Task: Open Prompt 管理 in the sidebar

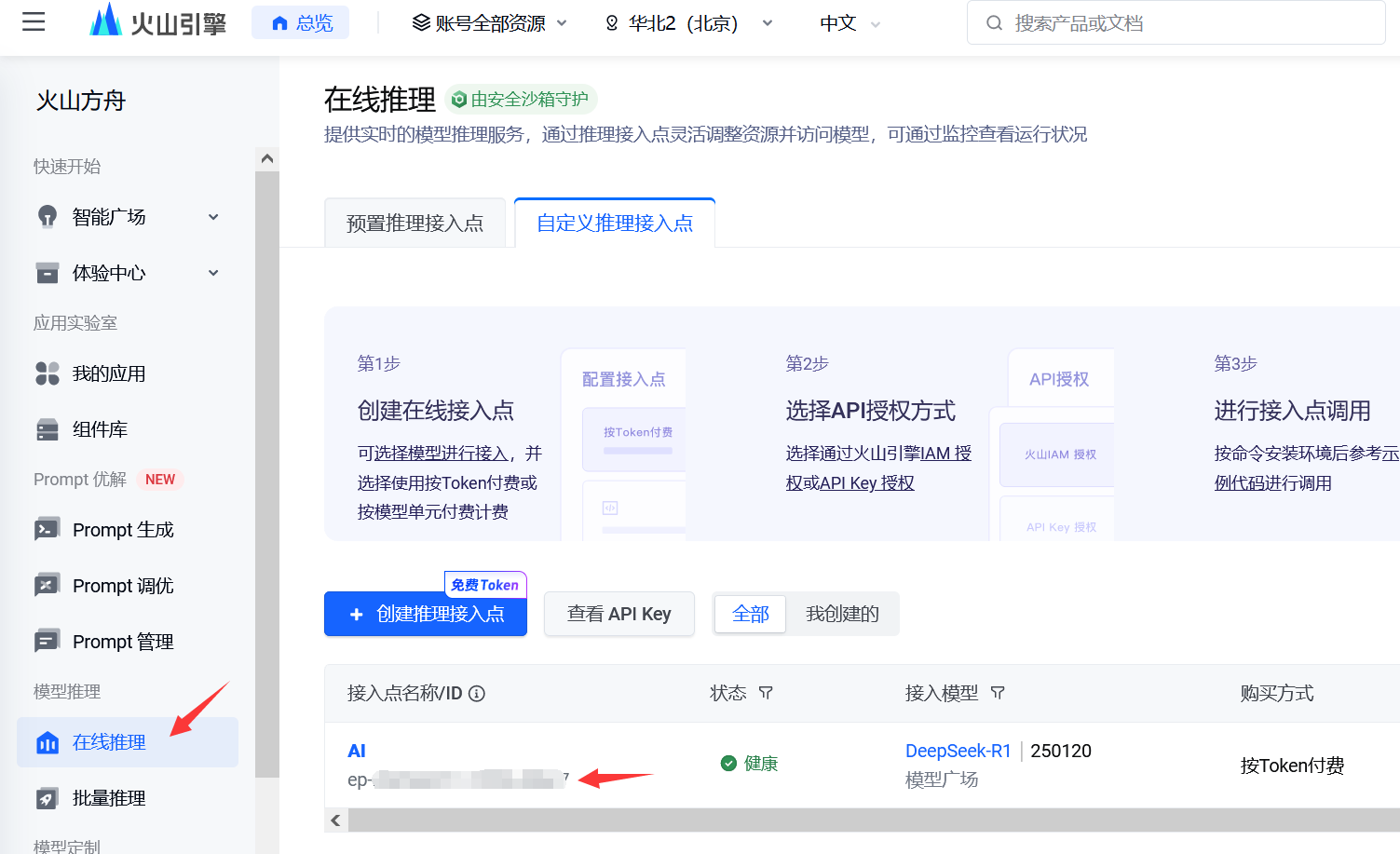Action: click(x=128, y=642)
